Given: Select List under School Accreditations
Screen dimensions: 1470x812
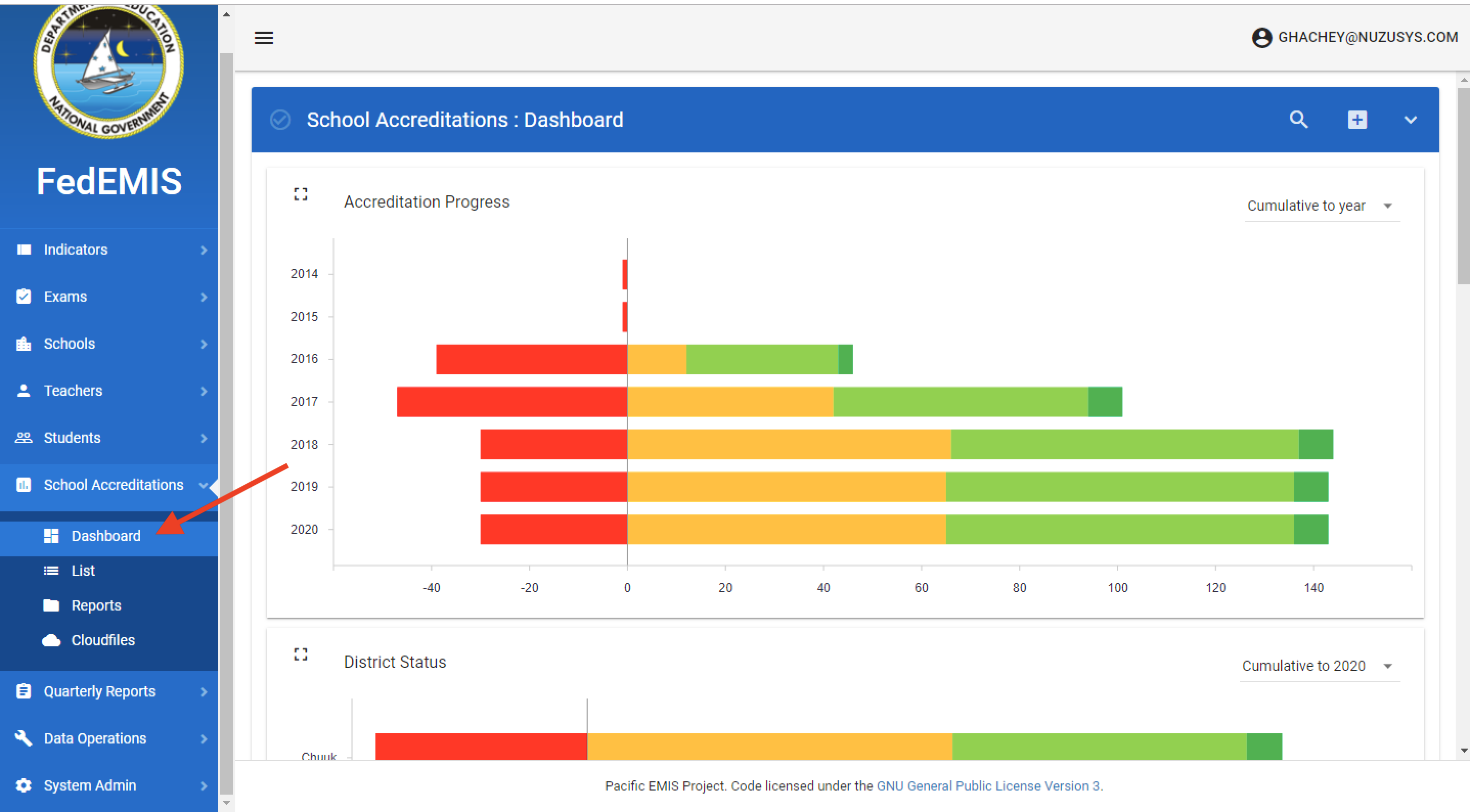Looking at the screenshot, I should click(83, 571).
